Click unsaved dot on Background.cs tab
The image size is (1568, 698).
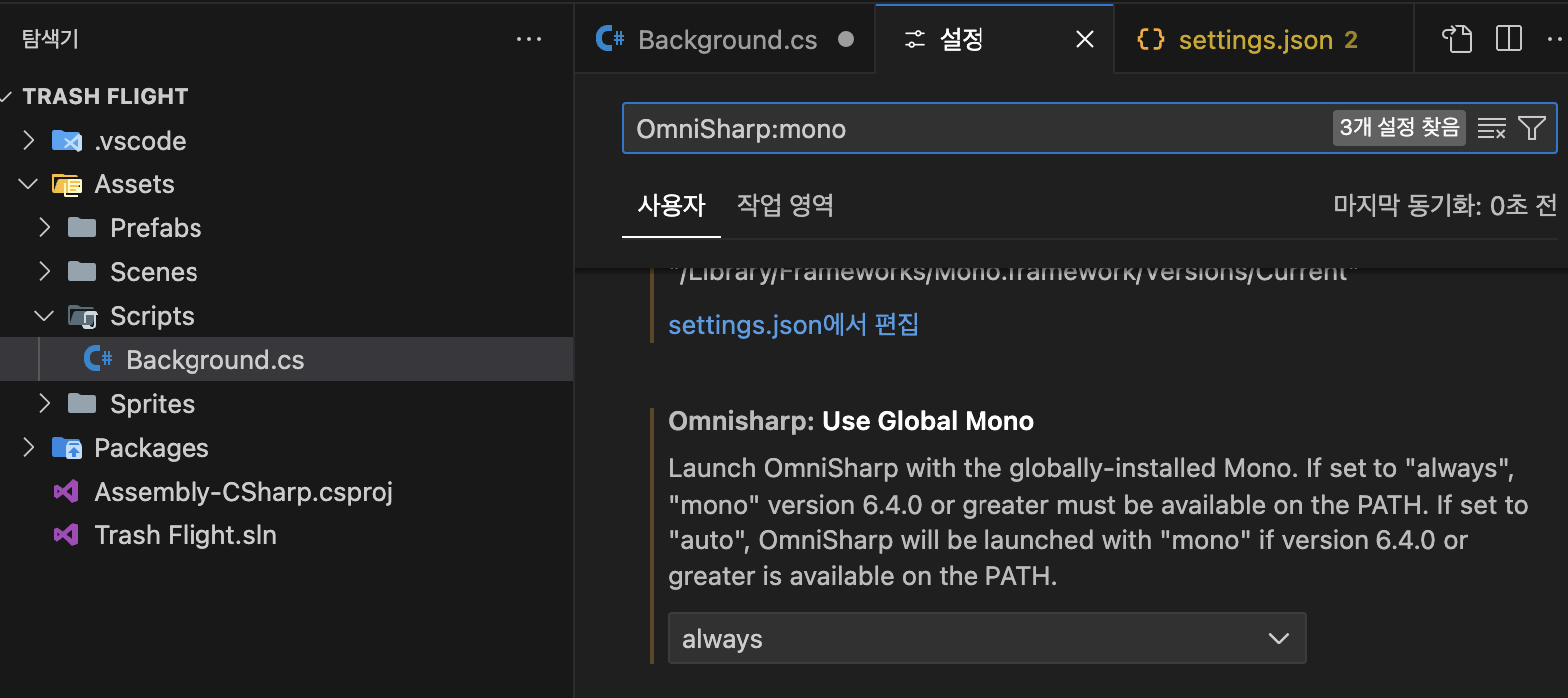[x=846, y=39]
